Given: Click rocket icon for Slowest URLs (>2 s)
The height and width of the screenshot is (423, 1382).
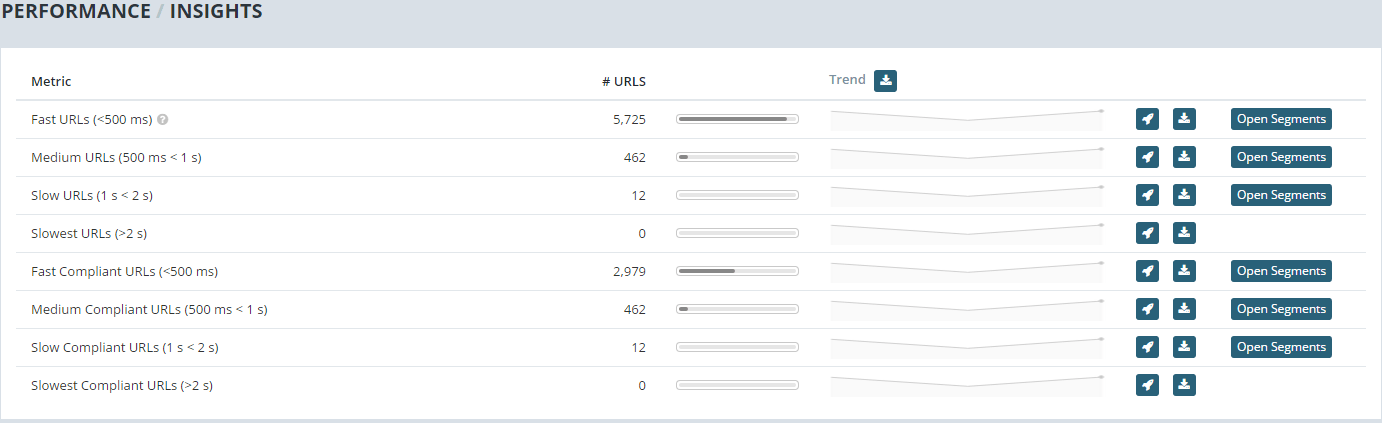Looking at the screenshot, I should 1147,233.
